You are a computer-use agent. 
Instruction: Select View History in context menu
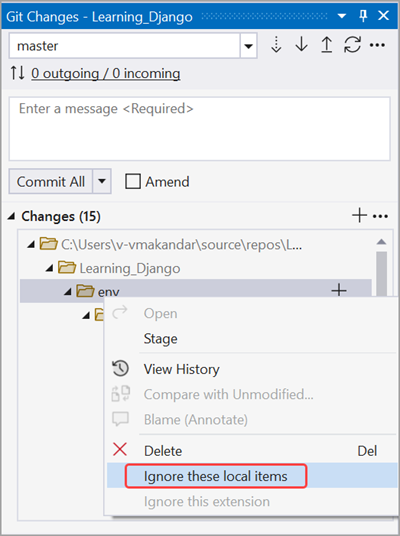tap(182, 369)
